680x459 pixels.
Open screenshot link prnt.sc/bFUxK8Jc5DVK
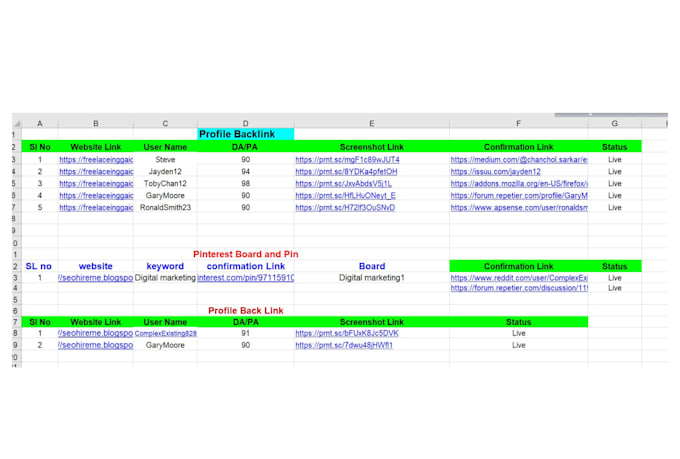(x=347, y=333)
